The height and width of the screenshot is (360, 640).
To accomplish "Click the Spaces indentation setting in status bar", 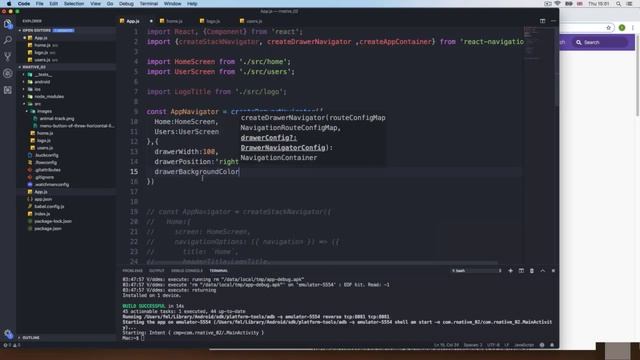I will (473, 345).
